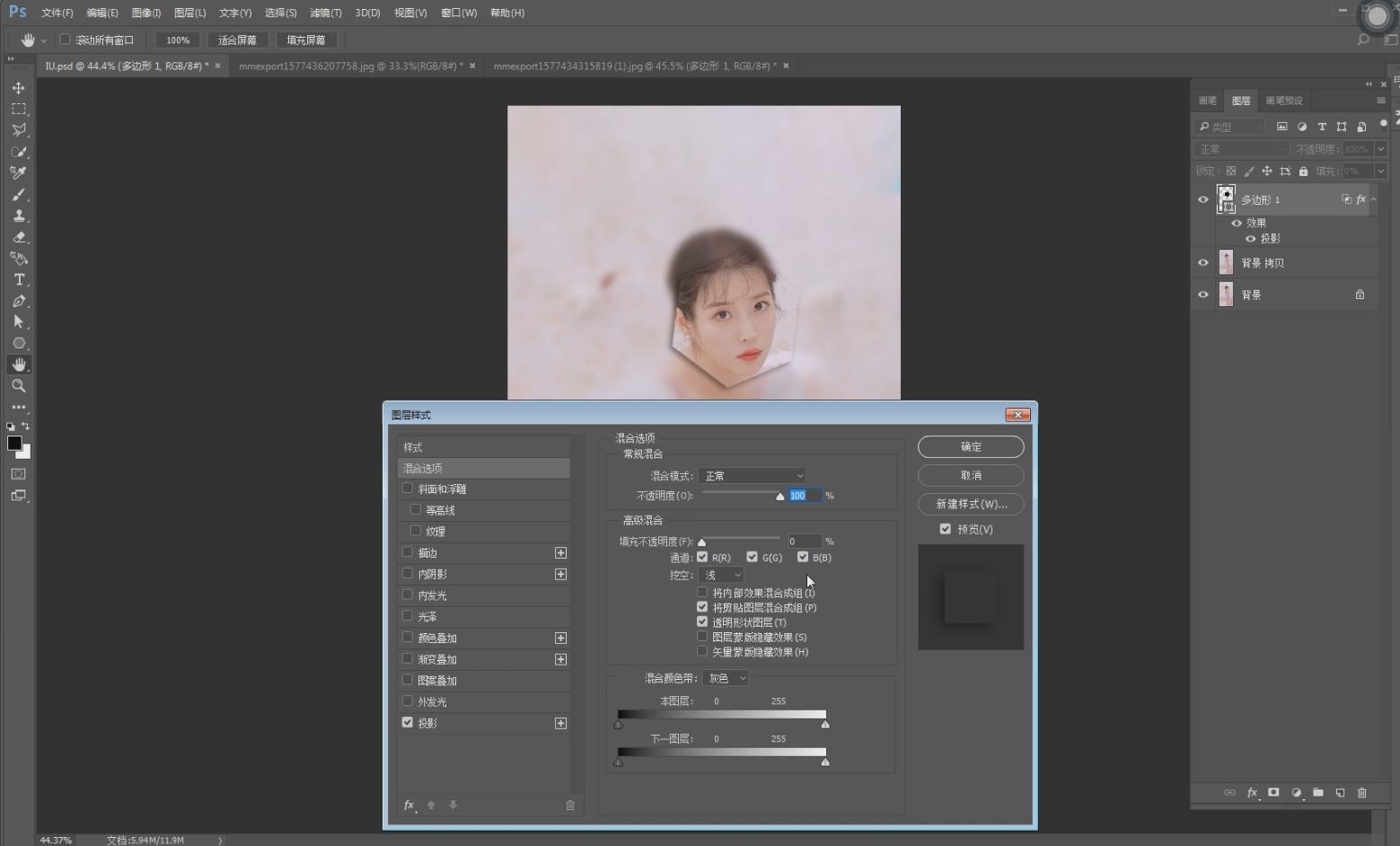This screenshot has width=1400, height=846.
Task: Switch to the mmexport1577436207758.jpg document tab
Action: coord(350,66)
